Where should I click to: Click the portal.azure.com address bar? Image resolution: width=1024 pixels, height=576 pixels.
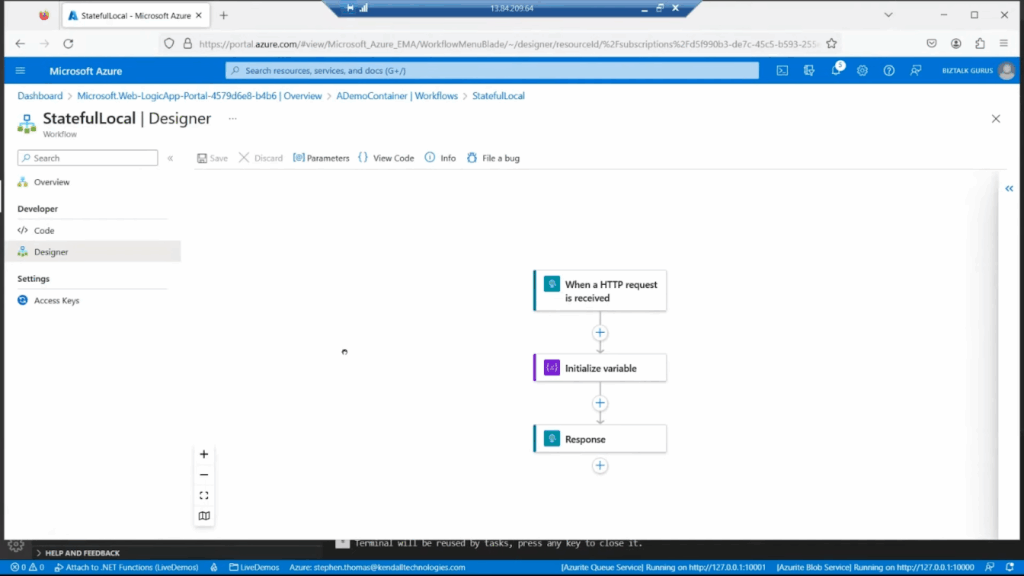[508, 44]
